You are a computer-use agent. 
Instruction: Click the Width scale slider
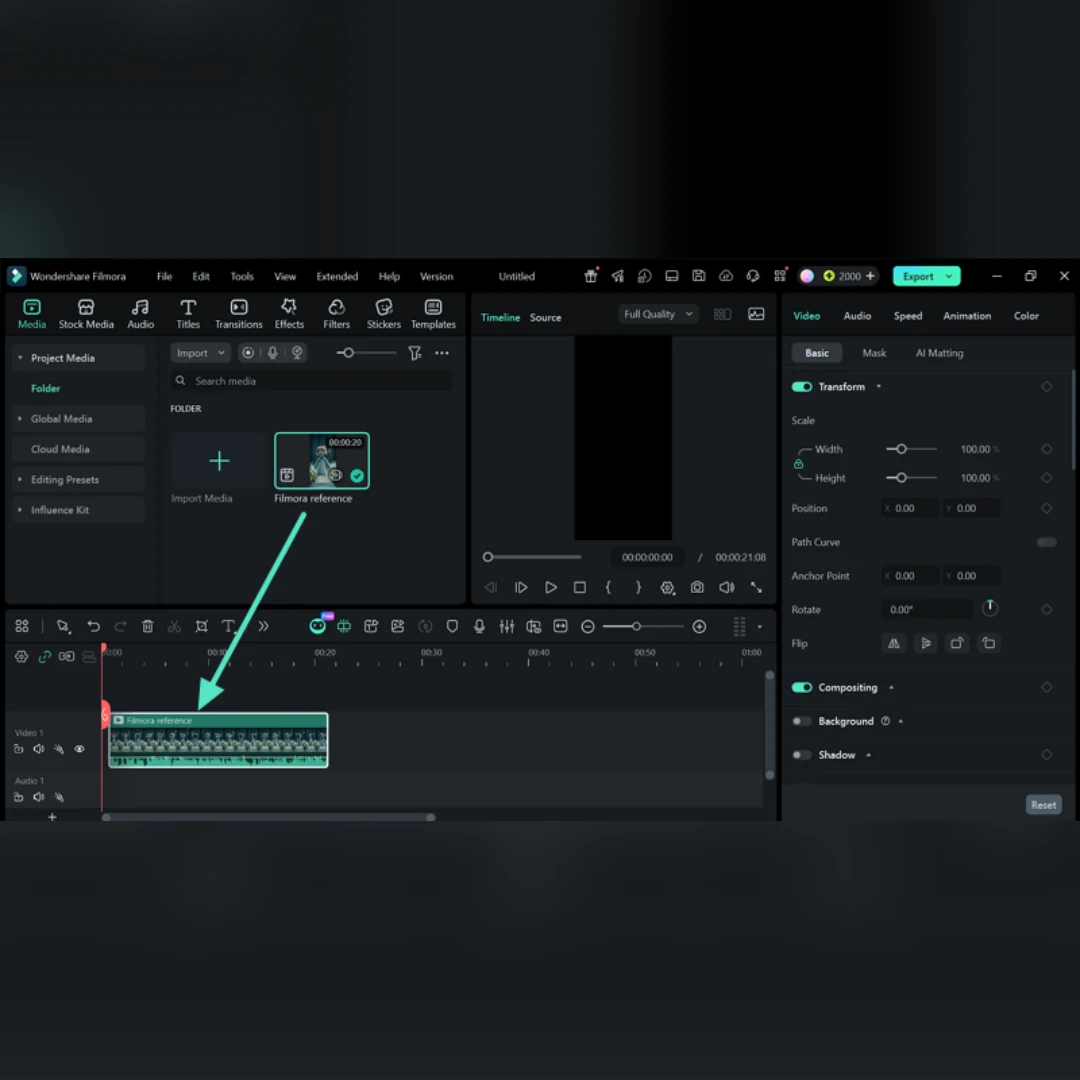[911, 449]
